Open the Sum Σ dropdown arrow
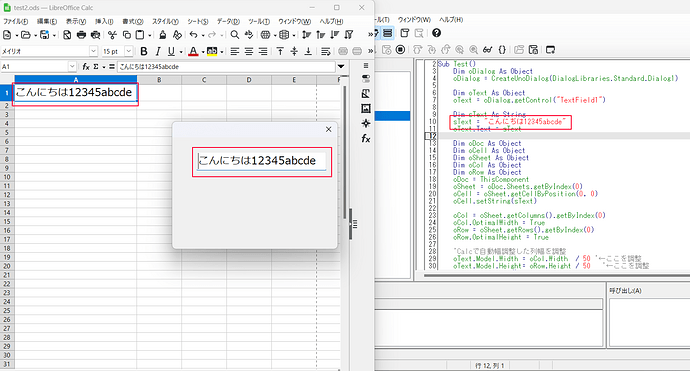The width and height of the screenshot is (690, 371). pos(104,67)
